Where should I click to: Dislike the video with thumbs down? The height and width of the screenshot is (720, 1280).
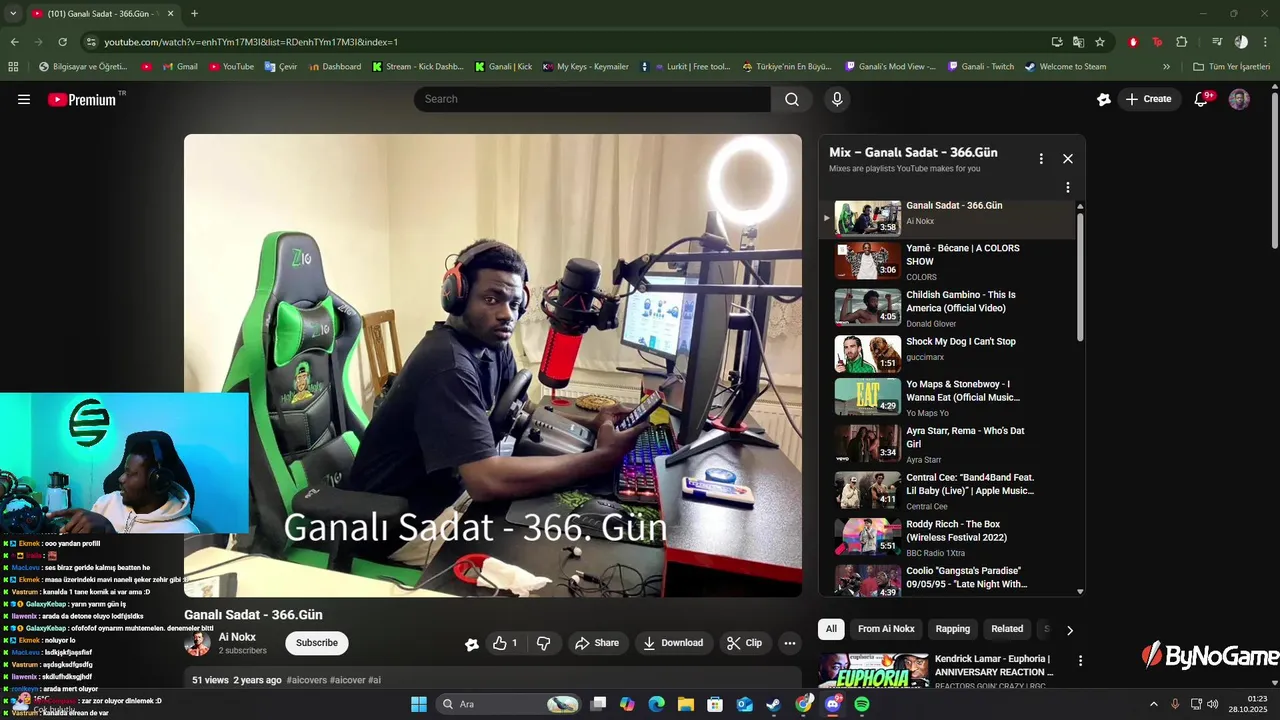click(x=544, y=643)
